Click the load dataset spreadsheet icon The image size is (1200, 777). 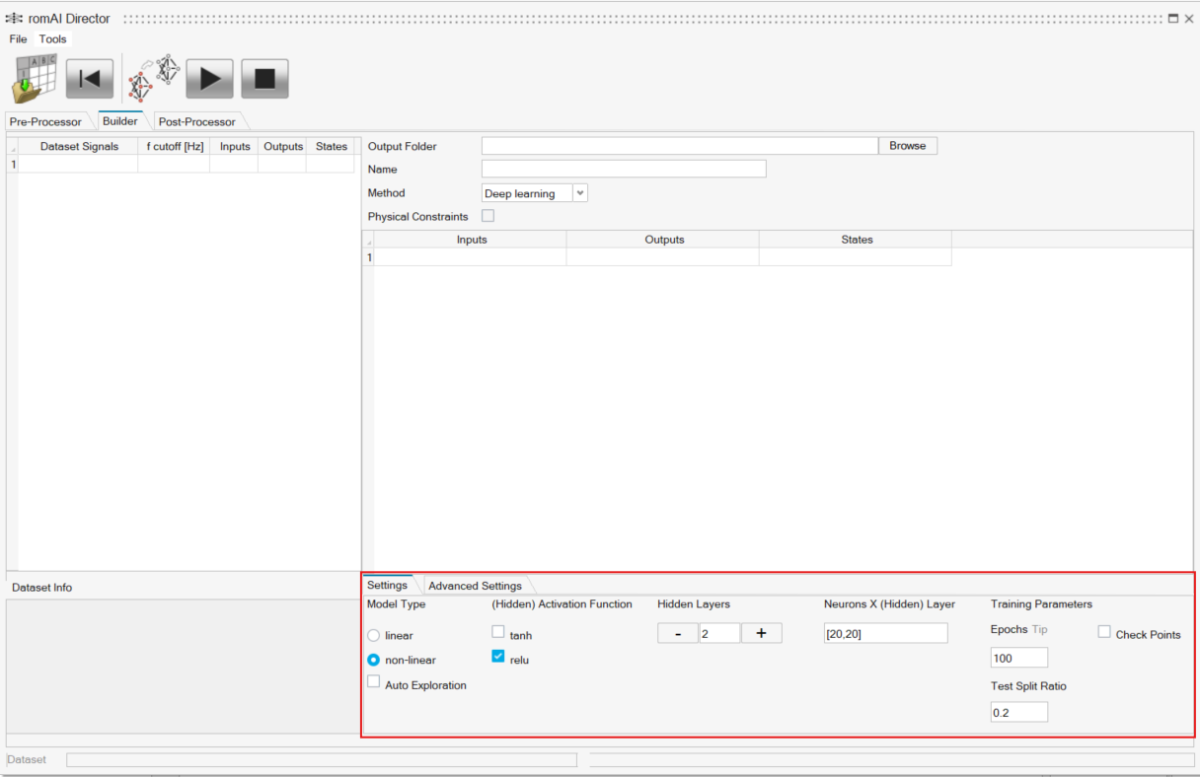coord(34,77)
